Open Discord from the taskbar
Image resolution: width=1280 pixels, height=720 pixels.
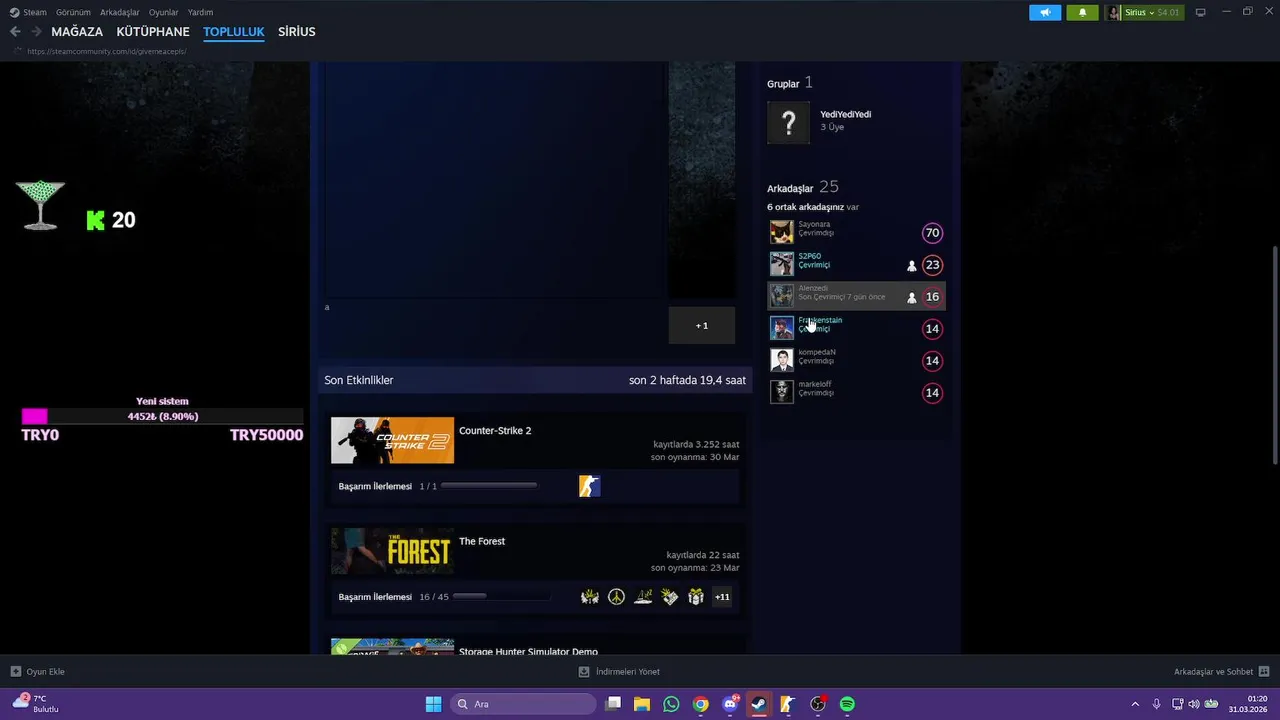(730, 704)
